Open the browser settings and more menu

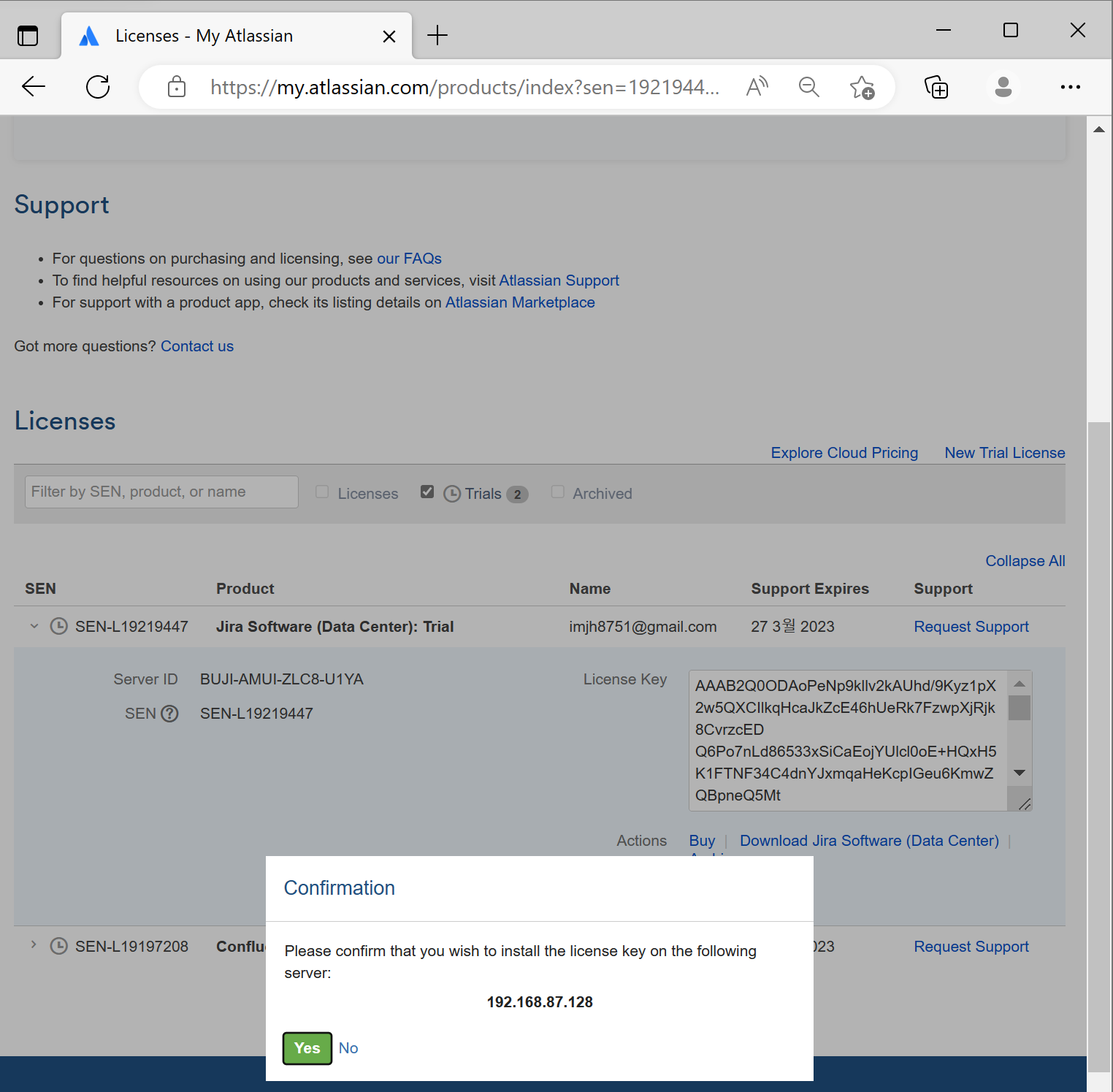coord(1070,87)
